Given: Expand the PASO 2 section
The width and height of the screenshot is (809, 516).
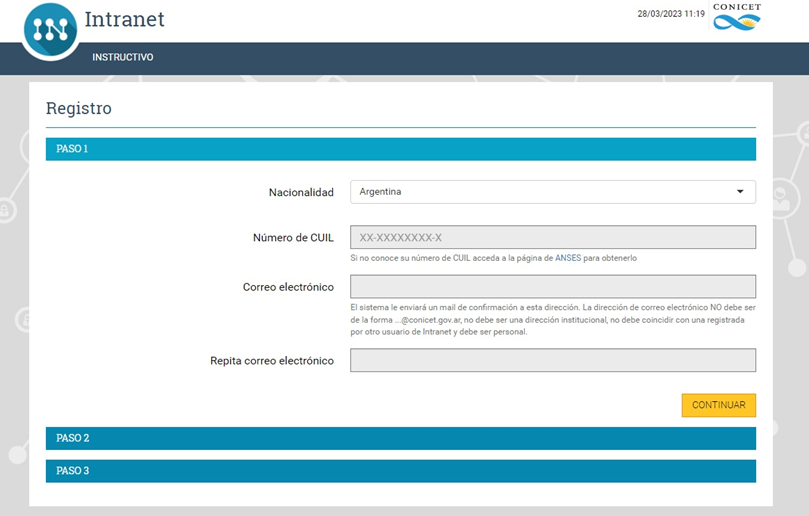Looking at the screenshot, I should pos(400,438).
